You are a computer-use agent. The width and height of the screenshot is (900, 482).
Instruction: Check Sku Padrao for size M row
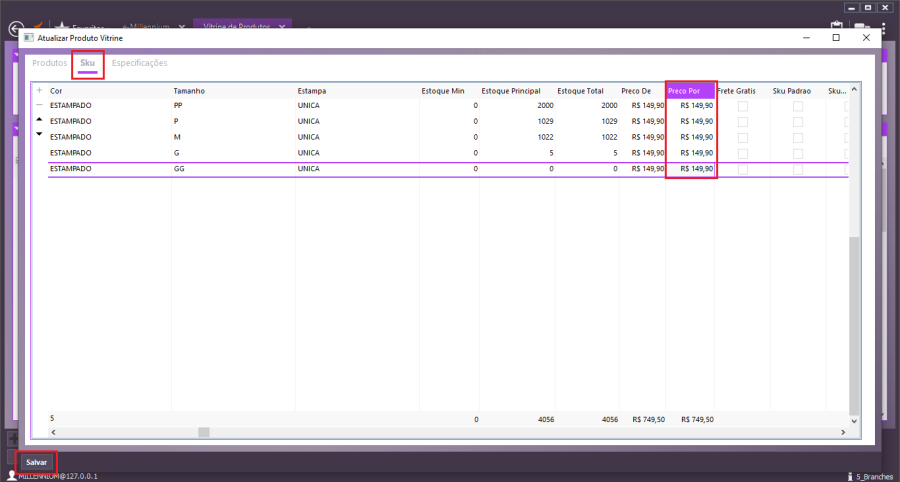[798, 138]
